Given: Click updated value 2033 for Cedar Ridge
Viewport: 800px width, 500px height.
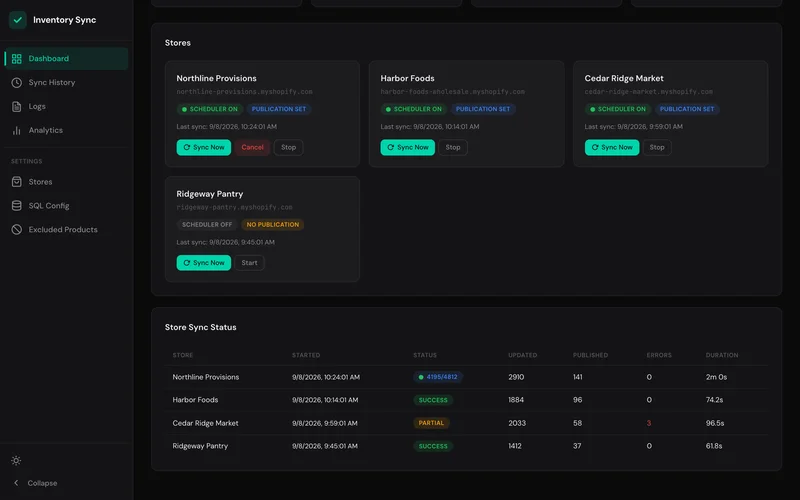Looking at the screenshot, I should pos(517,423).
